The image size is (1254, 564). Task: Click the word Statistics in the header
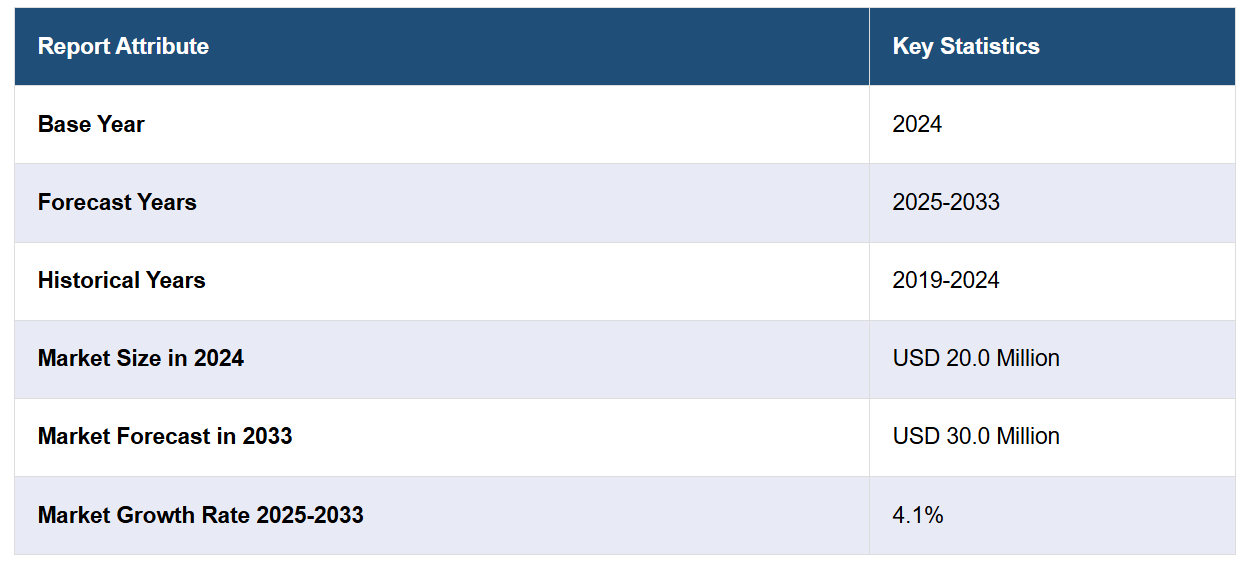click(x=989, y=46)
